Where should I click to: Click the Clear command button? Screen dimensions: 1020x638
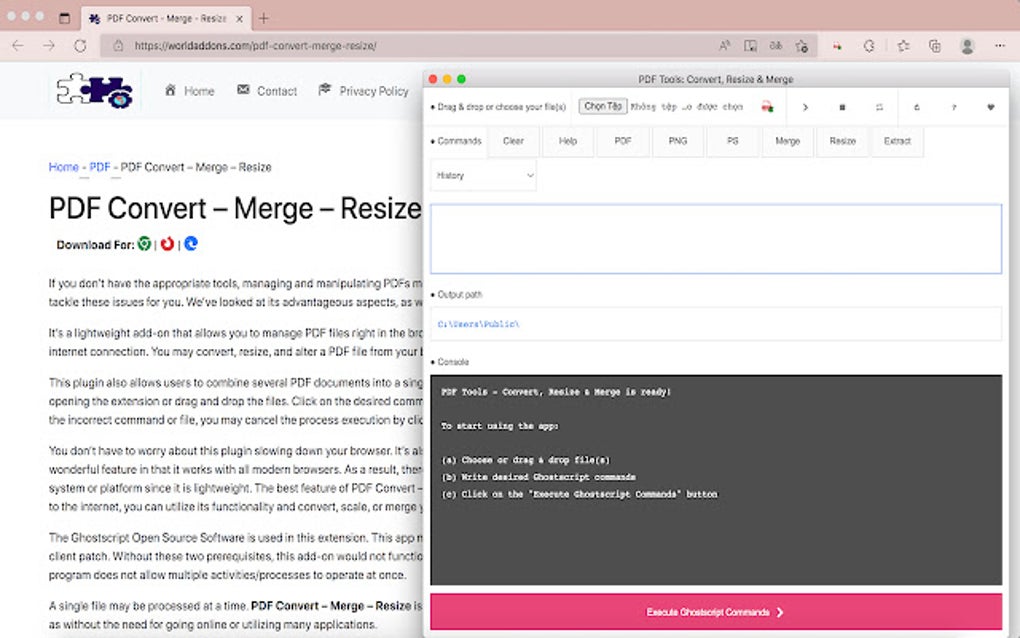tap(513, 141)
